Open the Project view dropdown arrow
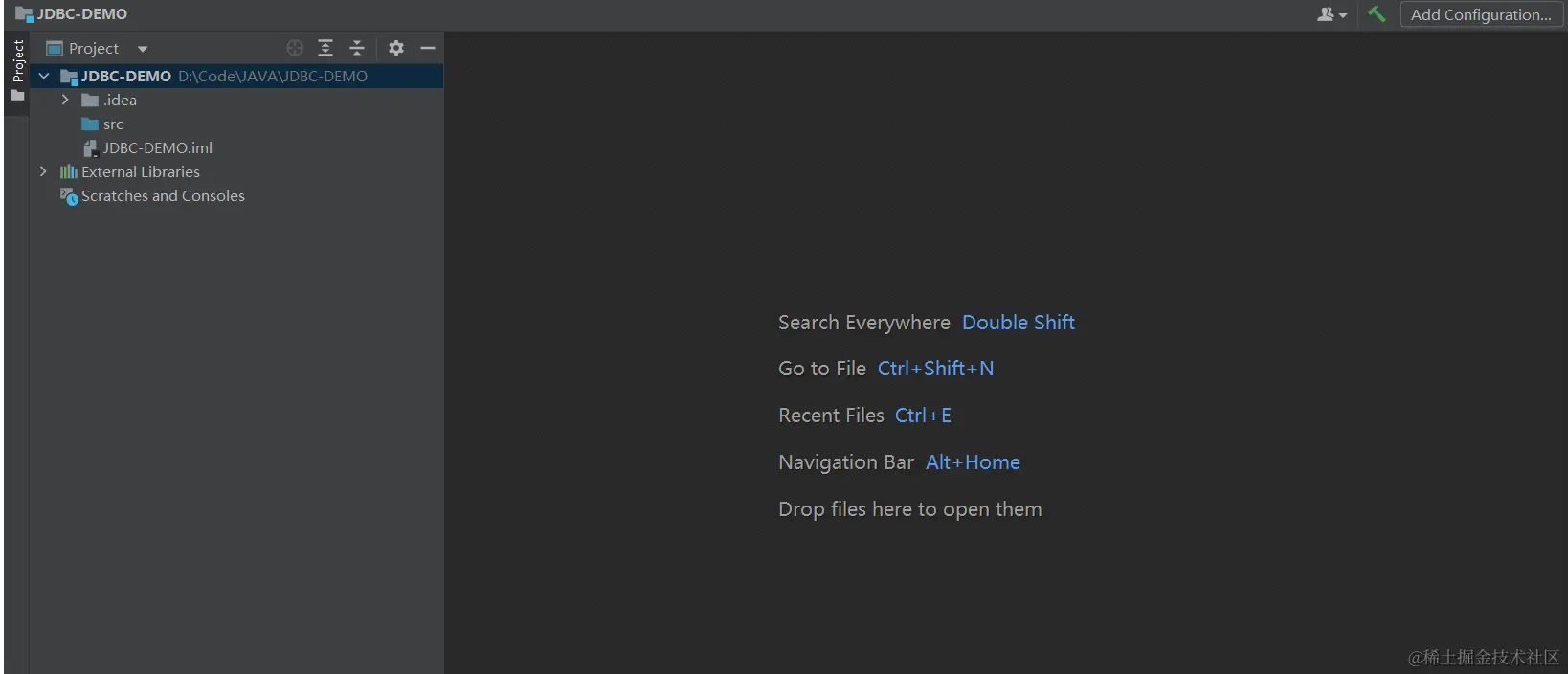Viewport: 1568px width, 674px height. click(x=143, y=49)
